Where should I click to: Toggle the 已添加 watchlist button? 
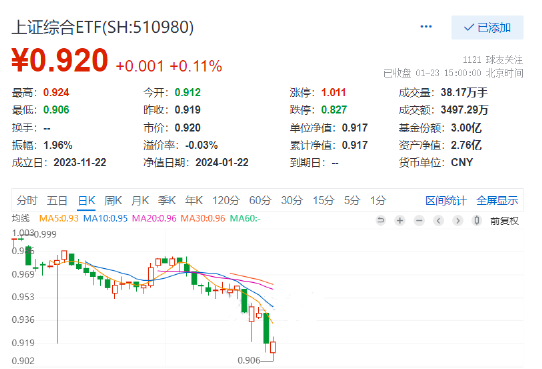coord(487,27)
